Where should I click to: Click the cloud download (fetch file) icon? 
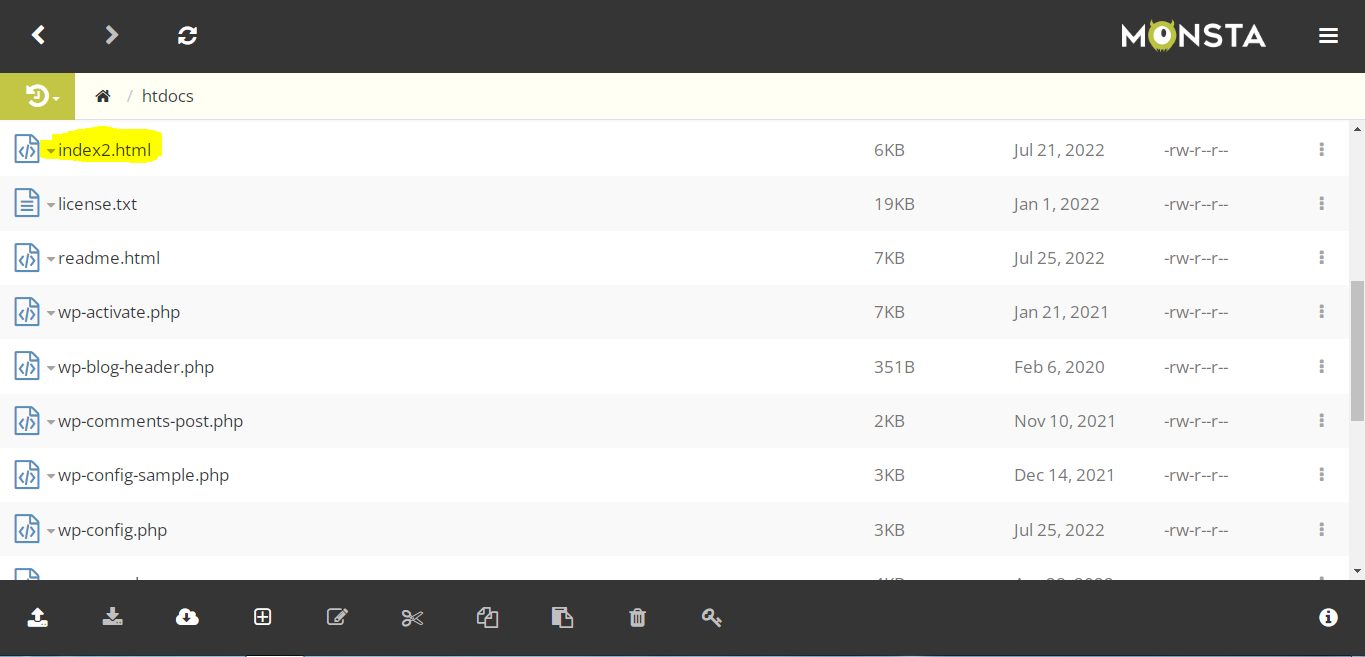point(187,617)
